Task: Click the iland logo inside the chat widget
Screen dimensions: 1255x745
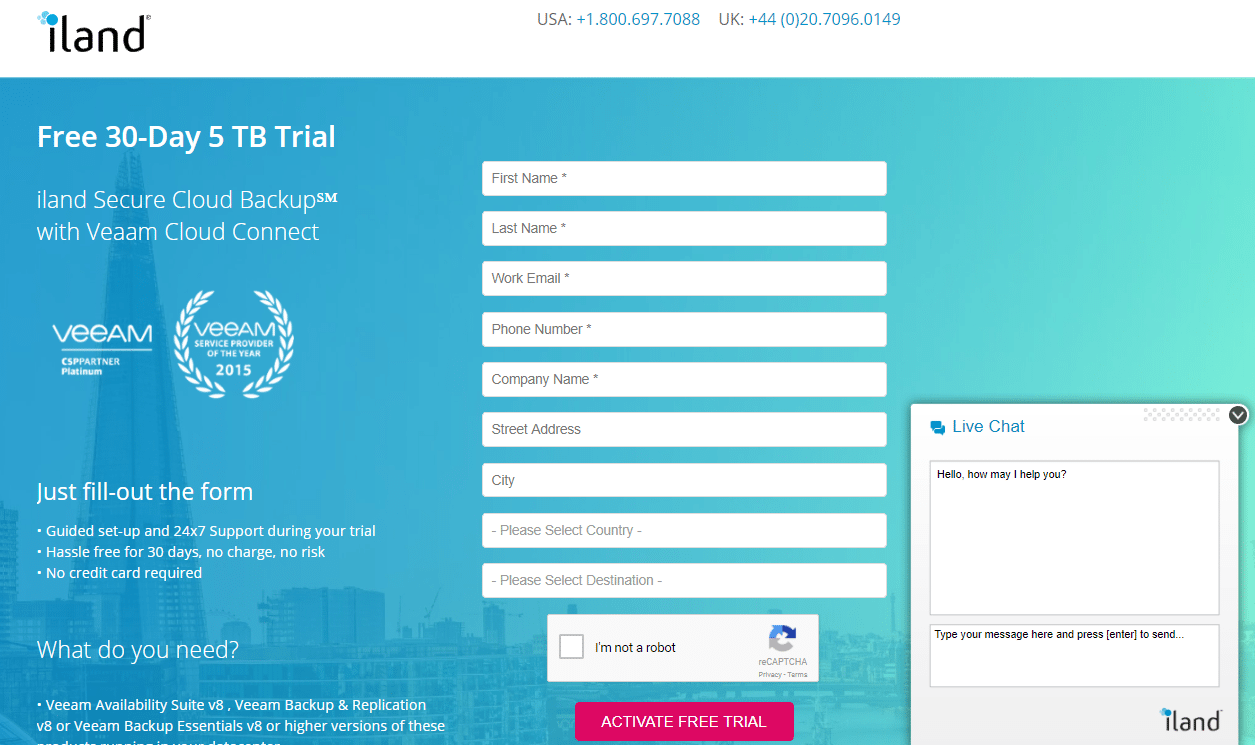Action: 1192,718
